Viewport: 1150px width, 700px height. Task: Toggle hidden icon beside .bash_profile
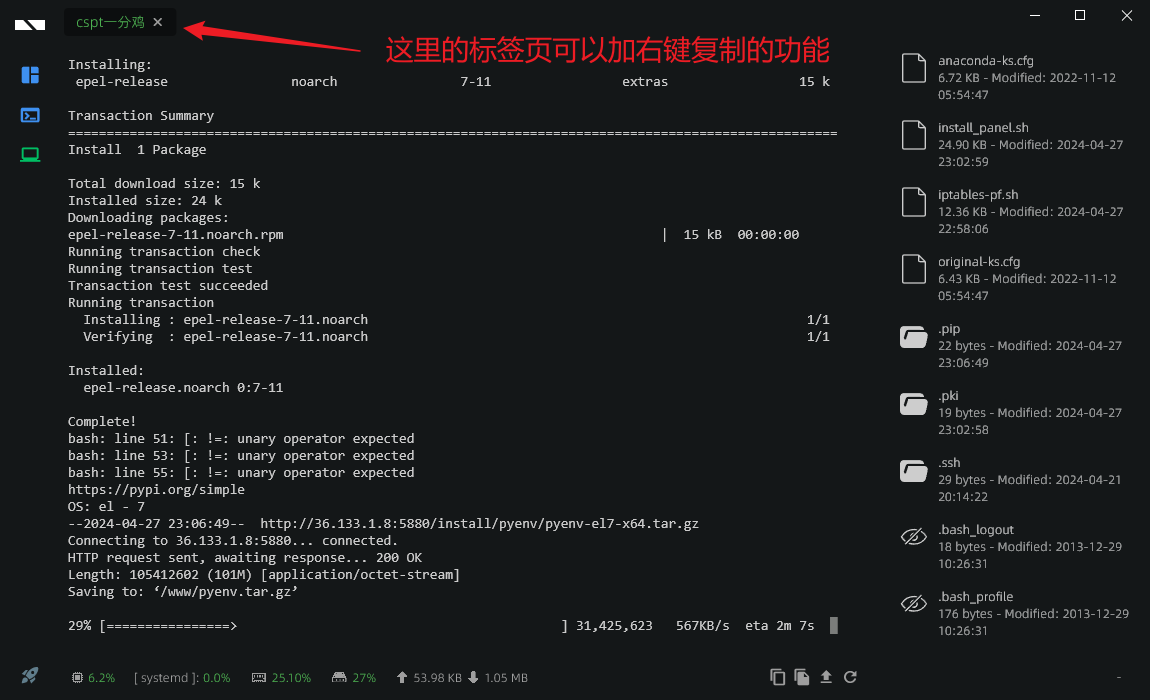point(913,604)
